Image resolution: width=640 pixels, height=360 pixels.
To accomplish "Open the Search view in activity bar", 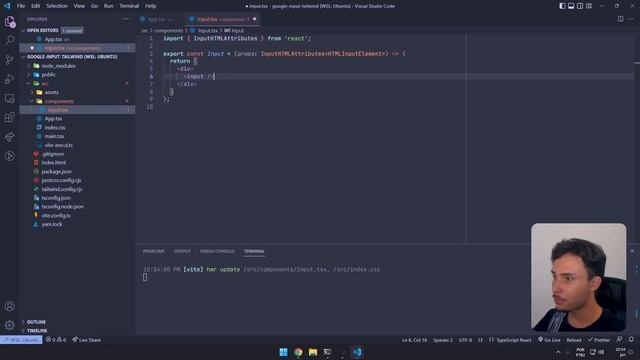I will click(x=10, y=40).
